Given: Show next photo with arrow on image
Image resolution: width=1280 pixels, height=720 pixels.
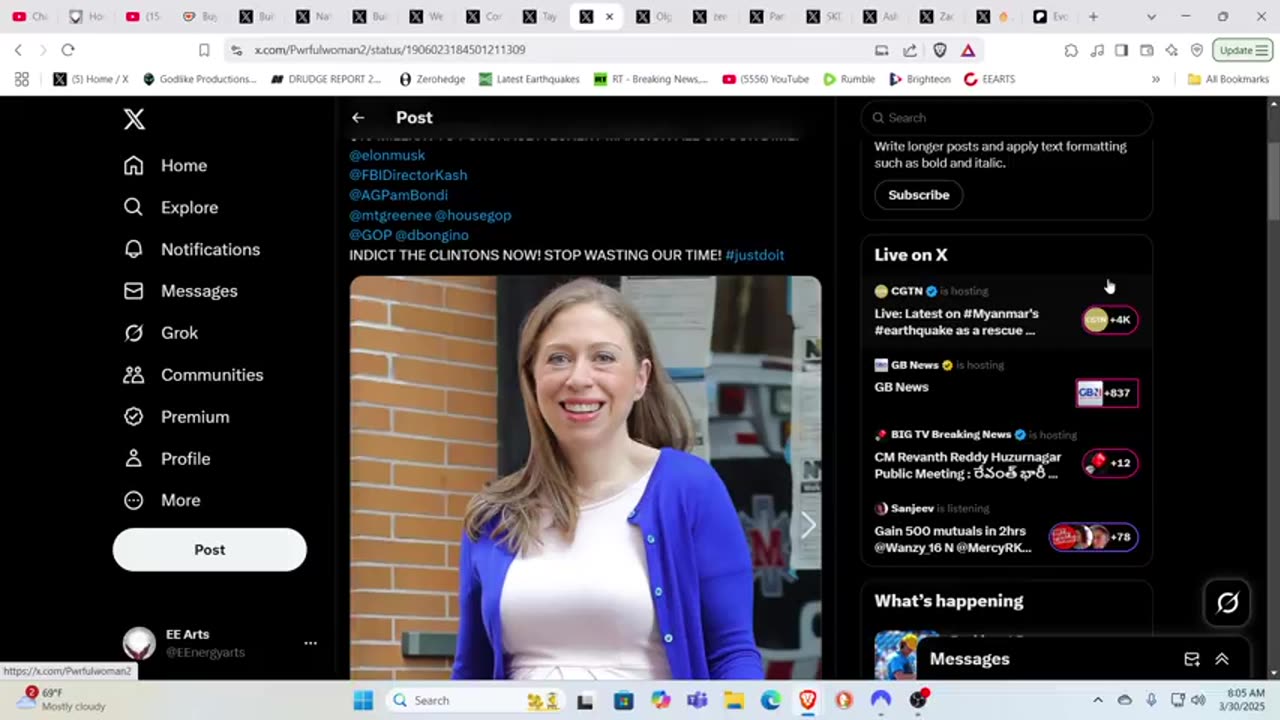Looking at the screenshot, I should point(808,525).
